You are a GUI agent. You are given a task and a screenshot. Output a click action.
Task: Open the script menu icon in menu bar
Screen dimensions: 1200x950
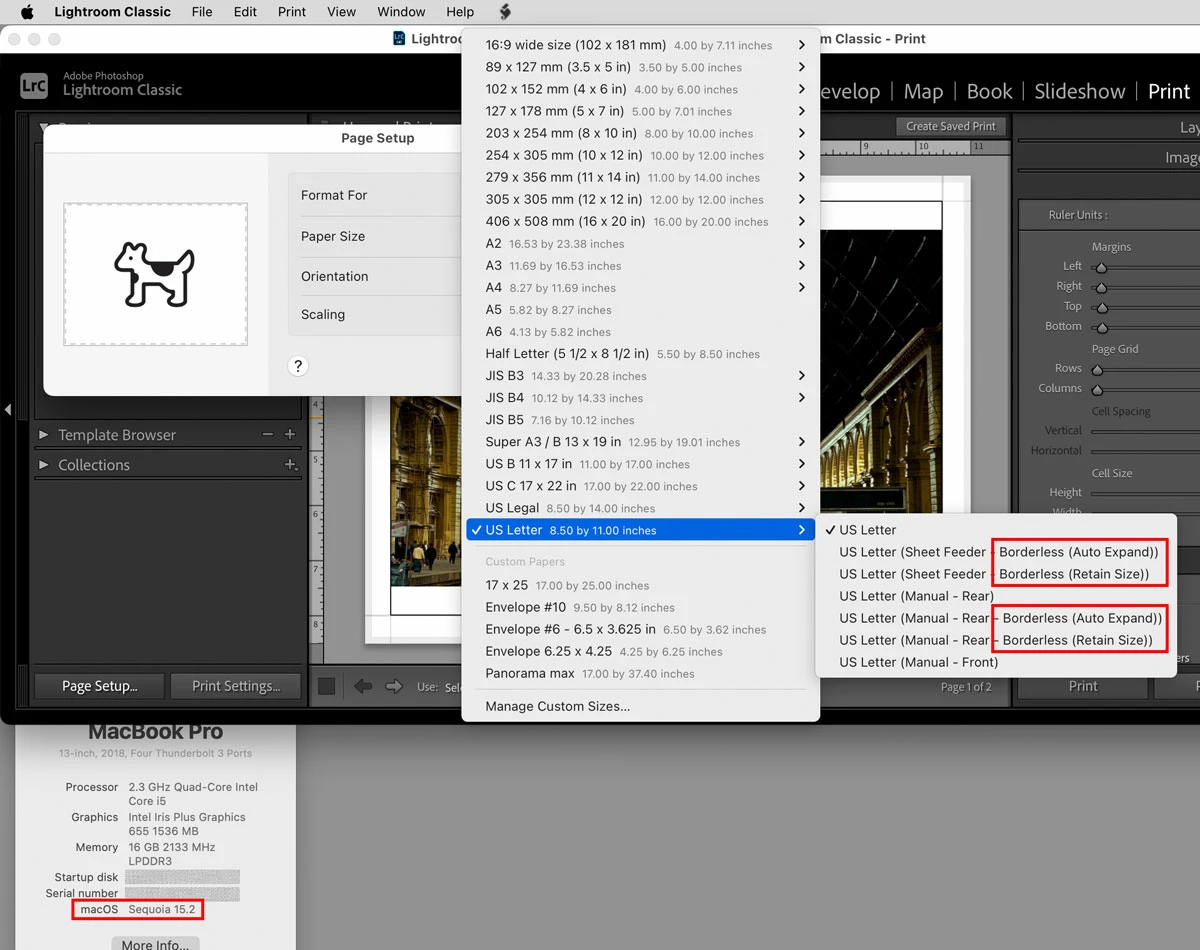click(x=505, y=12)
